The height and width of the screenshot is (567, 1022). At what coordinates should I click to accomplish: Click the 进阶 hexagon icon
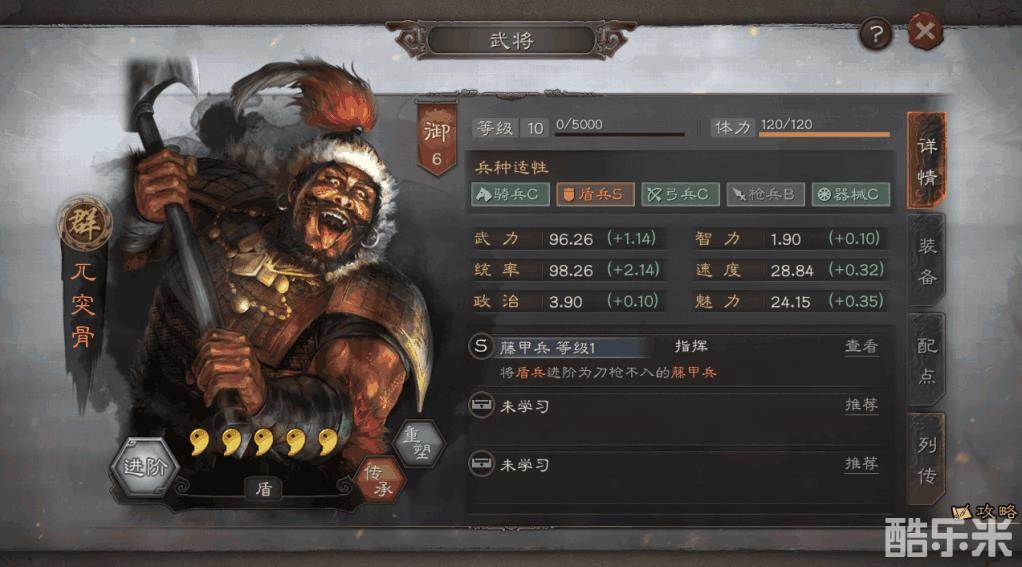pos(145,467)
